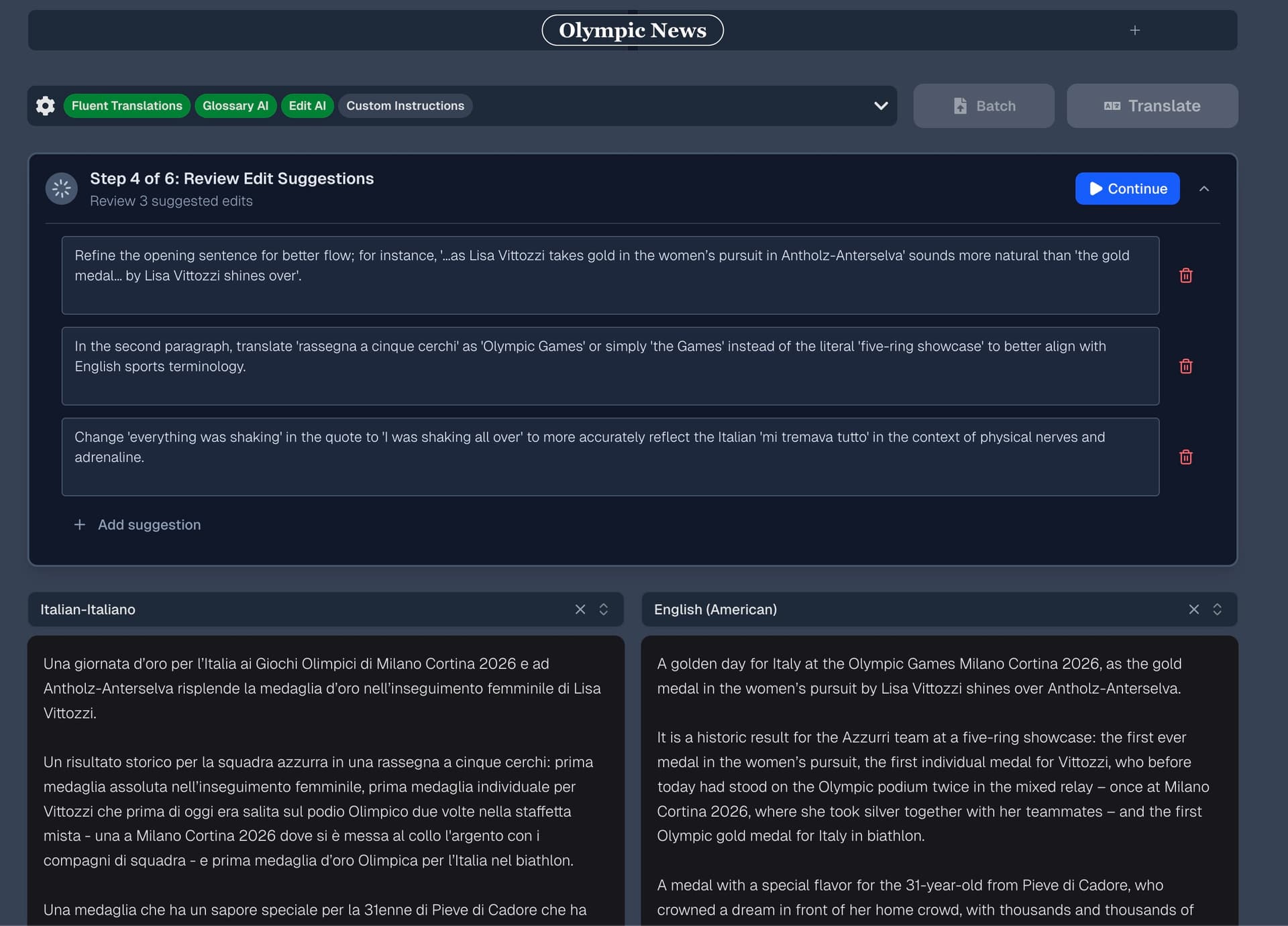Click the loading spinner step icon

pyautogui.click(x=61, y=189)
